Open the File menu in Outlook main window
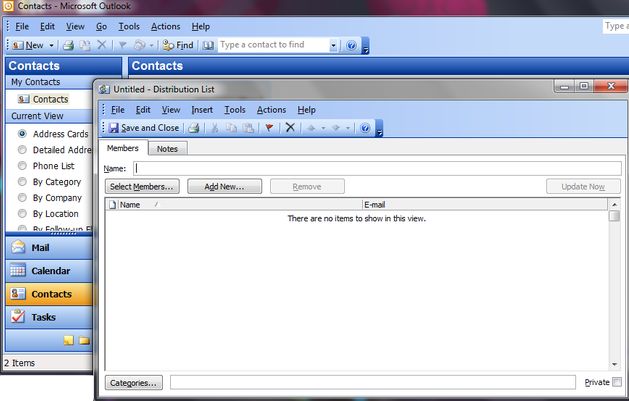Screen dimensions: 629x401 (22, 26)
